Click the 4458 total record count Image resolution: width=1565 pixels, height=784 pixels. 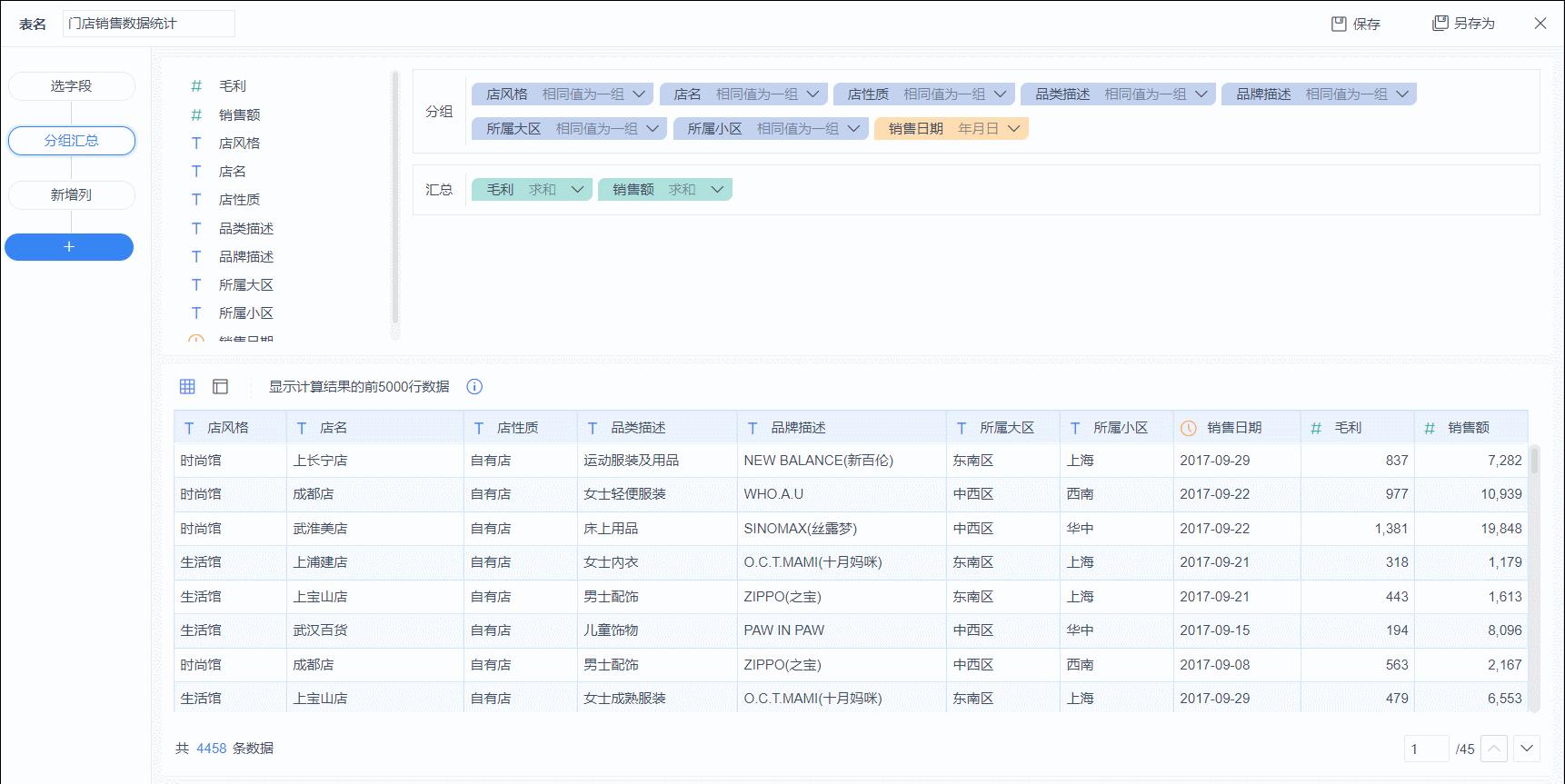[x=211, y=749]
